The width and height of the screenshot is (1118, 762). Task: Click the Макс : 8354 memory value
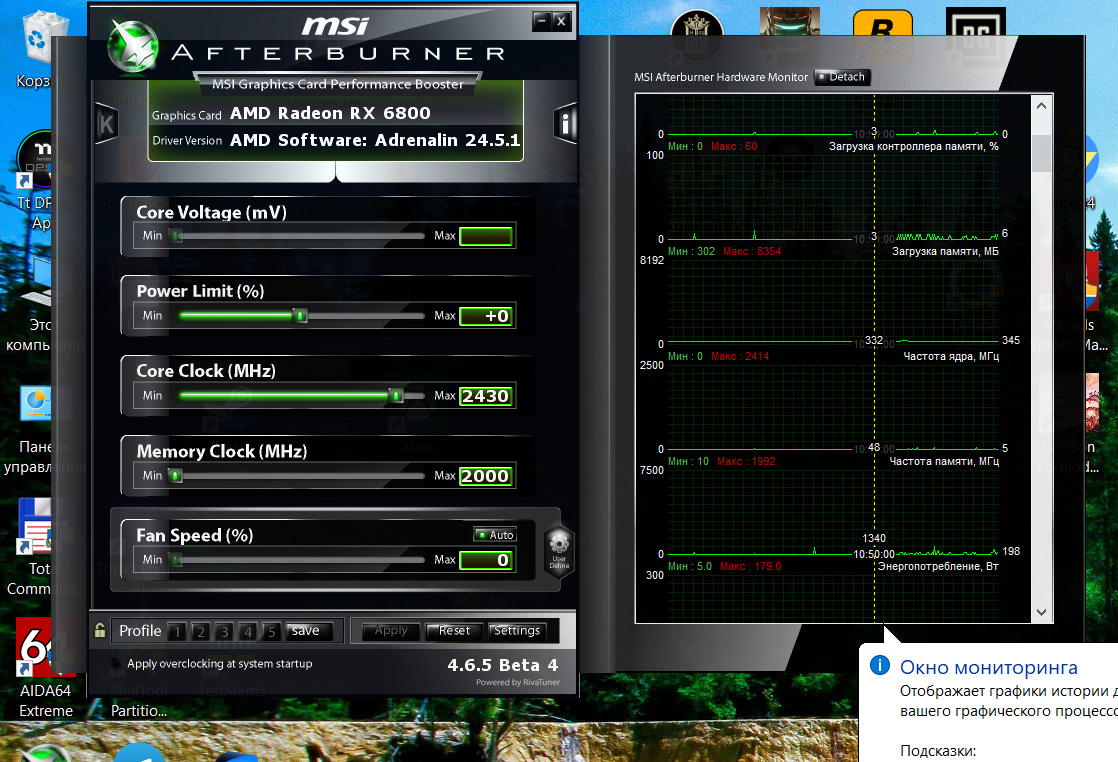tap(752, 251)
